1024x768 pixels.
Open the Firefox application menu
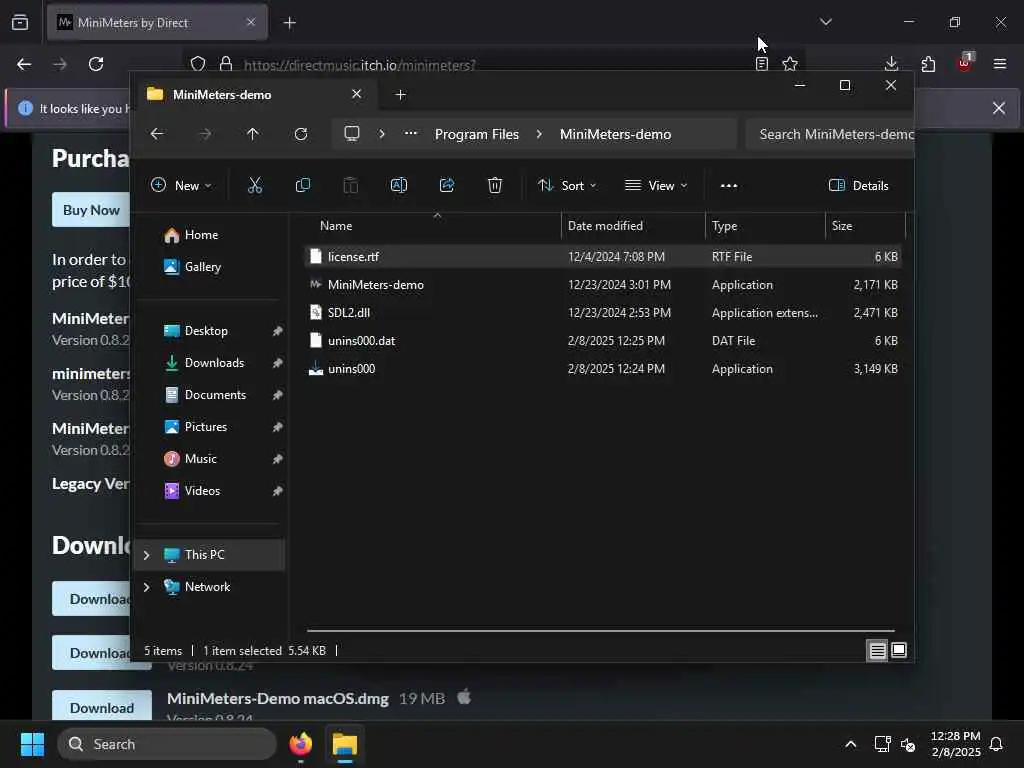[x=999, y=64]
